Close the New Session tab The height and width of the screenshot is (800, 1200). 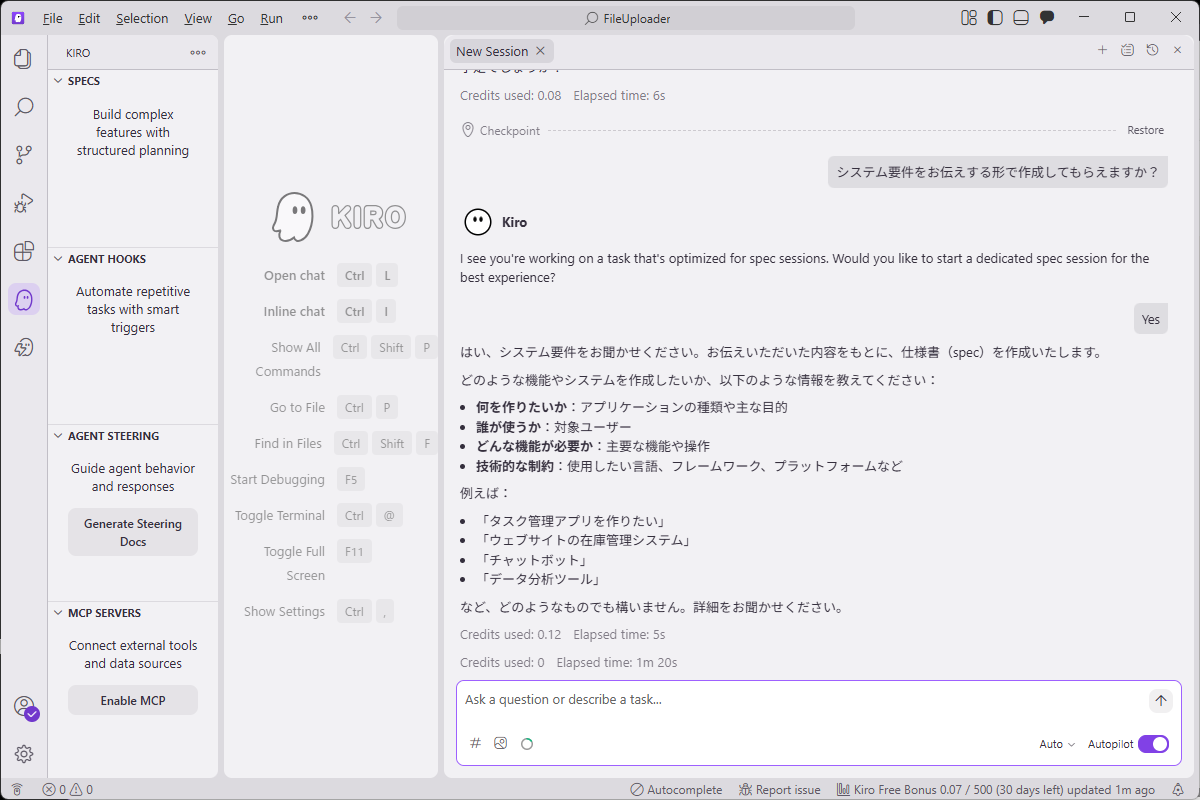click(x=541, y=51)
